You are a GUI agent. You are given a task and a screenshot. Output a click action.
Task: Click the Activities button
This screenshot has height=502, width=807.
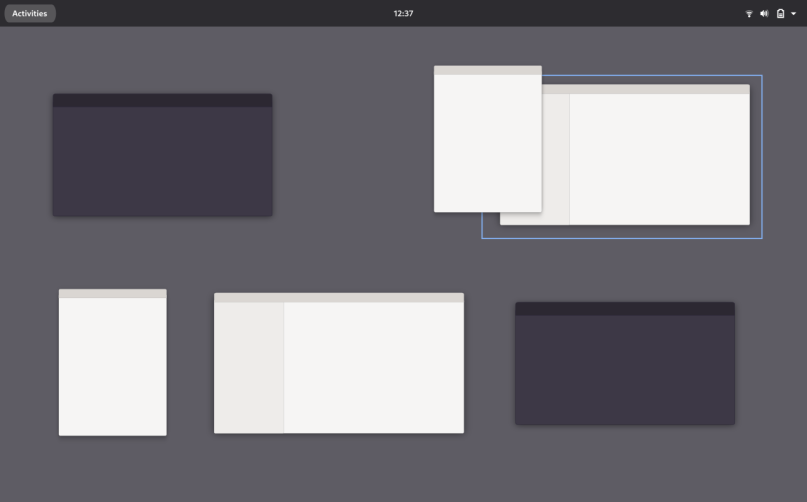[x=30, y=14]
